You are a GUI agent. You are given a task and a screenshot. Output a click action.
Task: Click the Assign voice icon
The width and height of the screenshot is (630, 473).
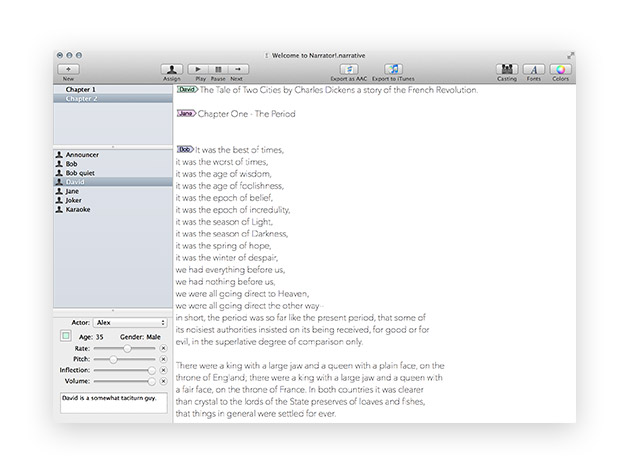pyautogui.click(x=172, y=70)
